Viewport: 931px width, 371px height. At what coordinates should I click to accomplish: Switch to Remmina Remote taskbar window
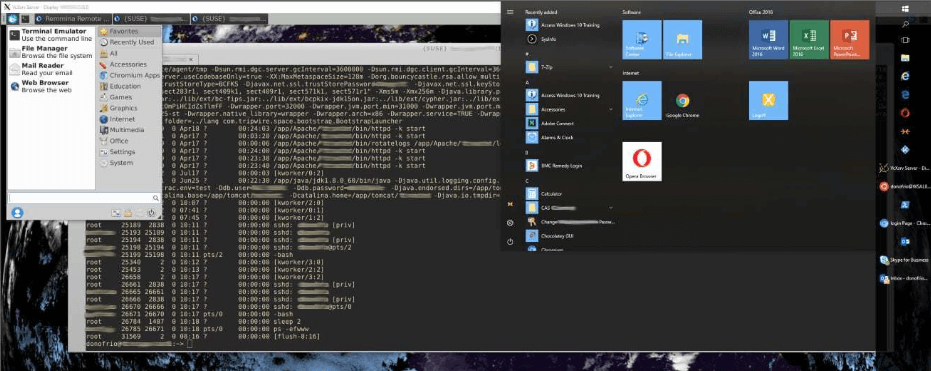click(71, 19)
